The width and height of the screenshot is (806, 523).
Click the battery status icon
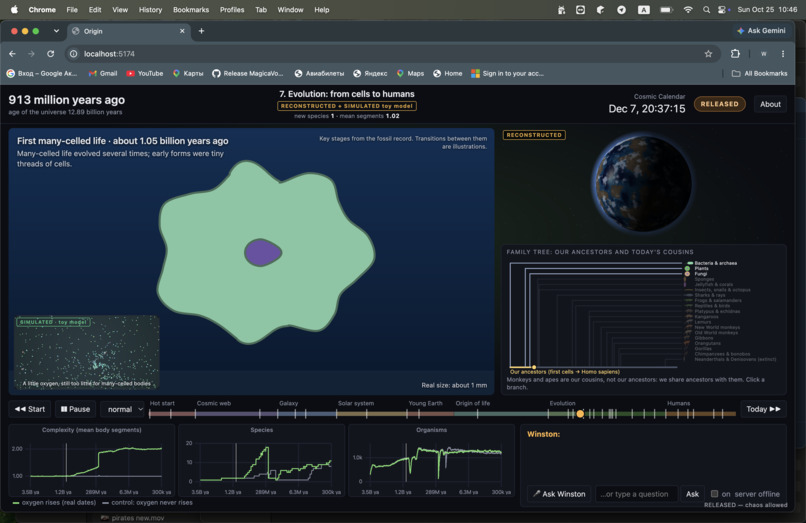(666, 9)
